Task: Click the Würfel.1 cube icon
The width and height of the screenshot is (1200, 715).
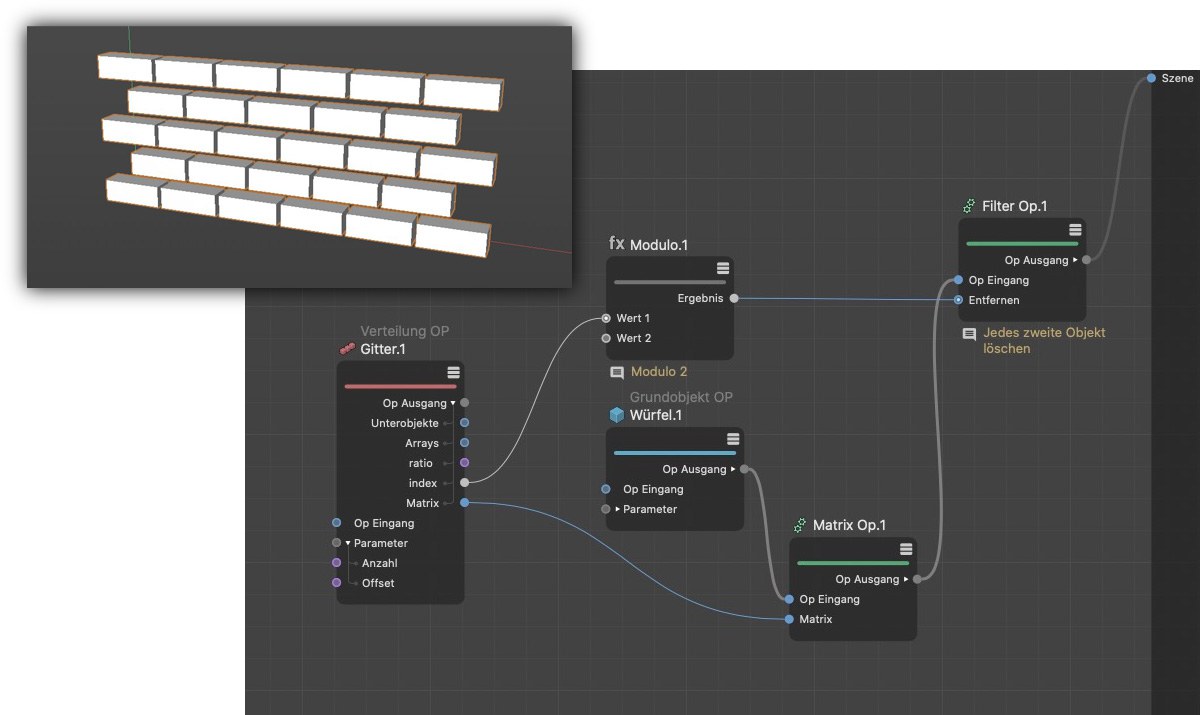Action: click(x=616, y=415)
